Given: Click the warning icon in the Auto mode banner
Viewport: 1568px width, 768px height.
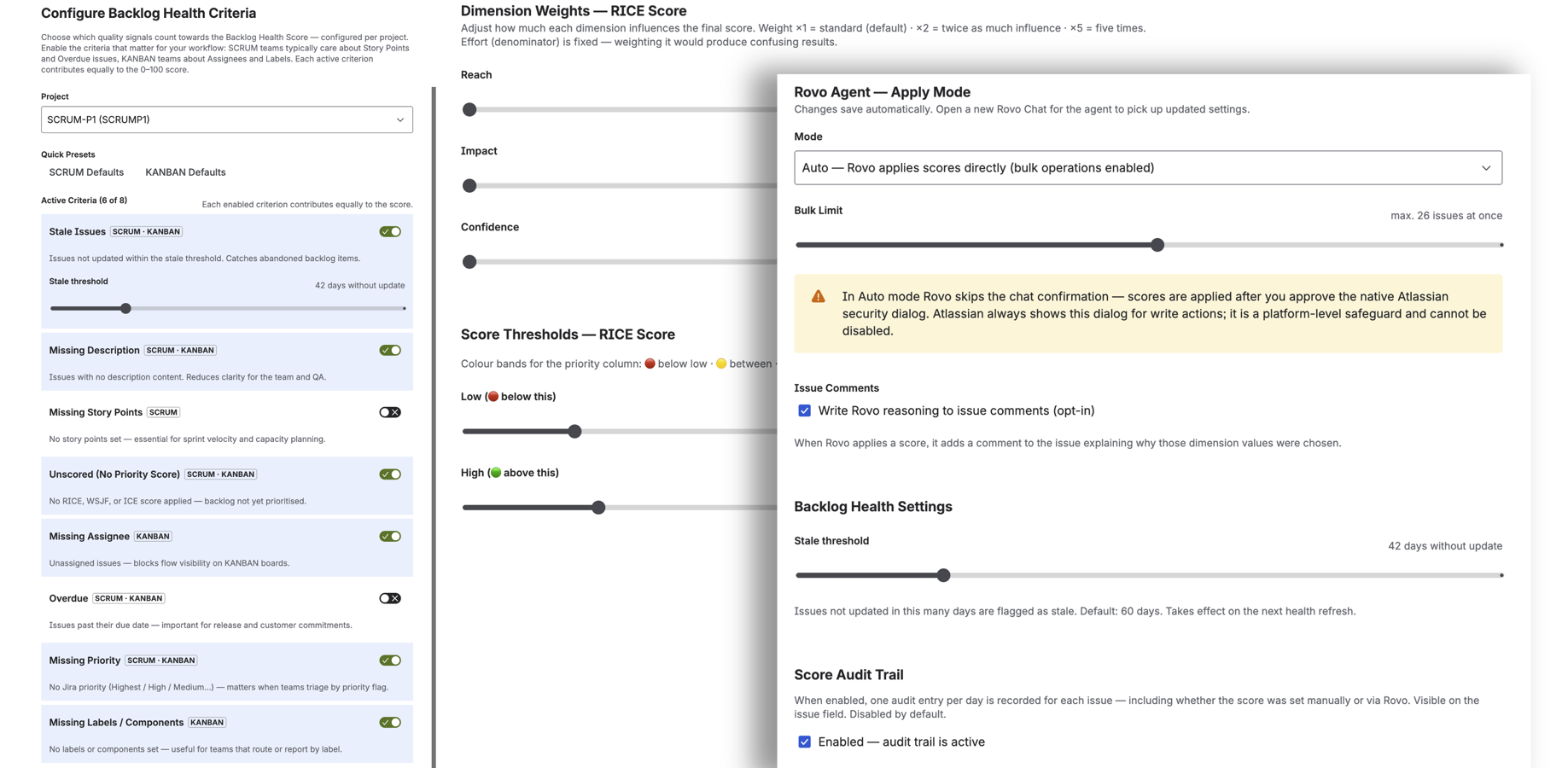Looking at the screenshot, I should (819, 296).
